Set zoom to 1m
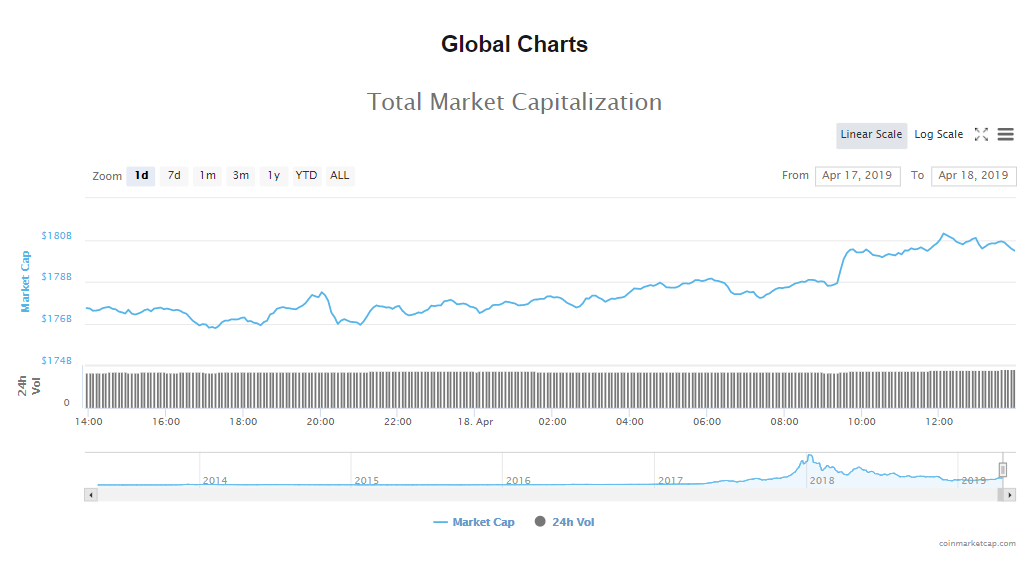1033x562 pixels. (207, 176)
